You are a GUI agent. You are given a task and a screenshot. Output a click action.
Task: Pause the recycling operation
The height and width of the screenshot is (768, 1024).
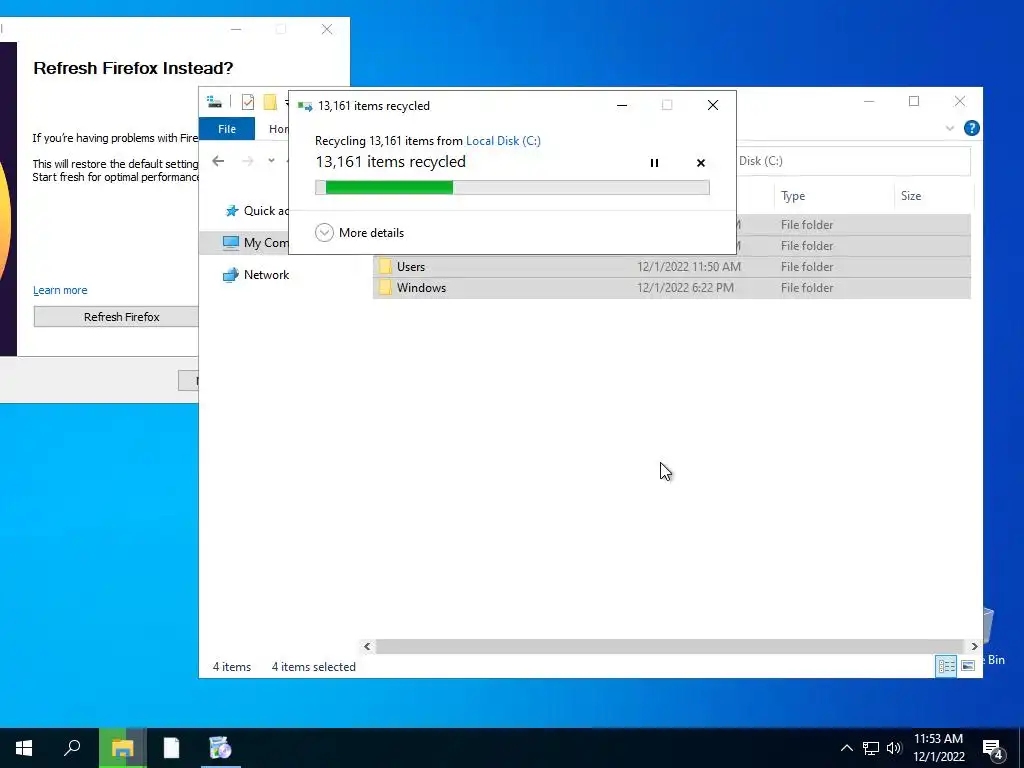654,163
